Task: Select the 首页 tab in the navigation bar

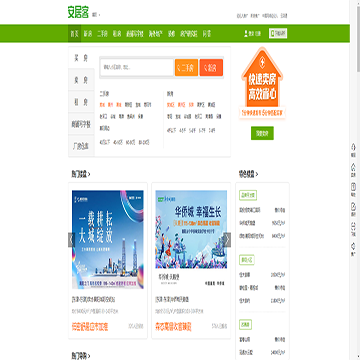Action: [75, 34]
